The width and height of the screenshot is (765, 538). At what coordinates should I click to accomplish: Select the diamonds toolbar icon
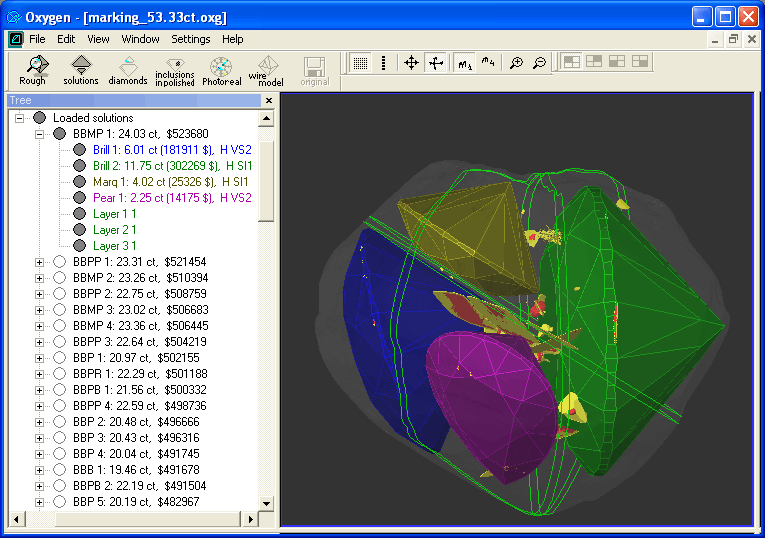[128, 68]
